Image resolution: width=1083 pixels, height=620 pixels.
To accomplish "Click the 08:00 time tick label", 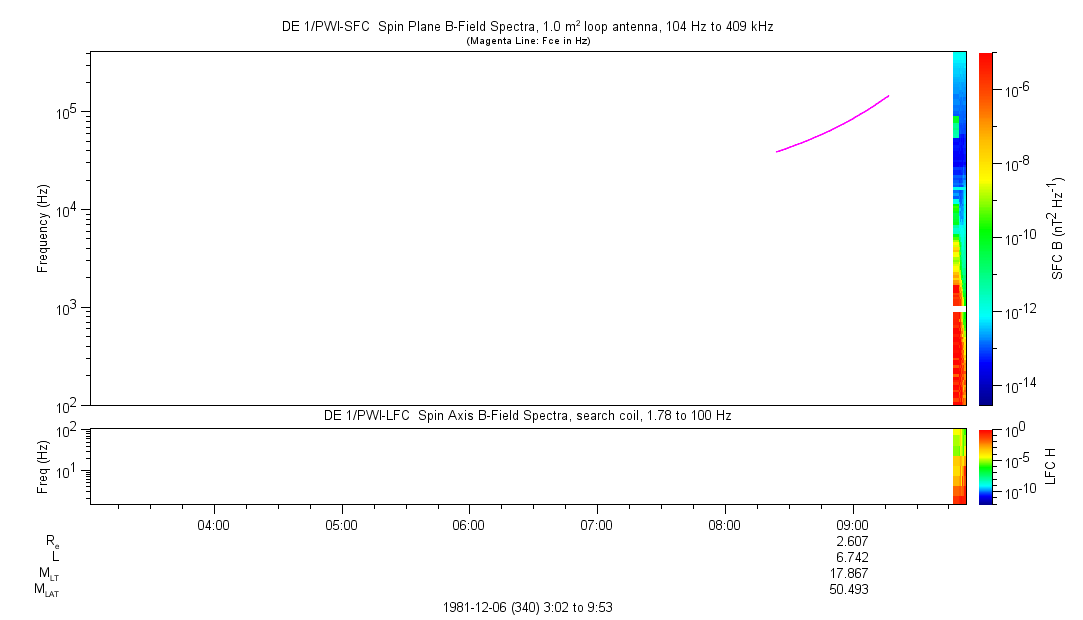I will click(724, 524).
